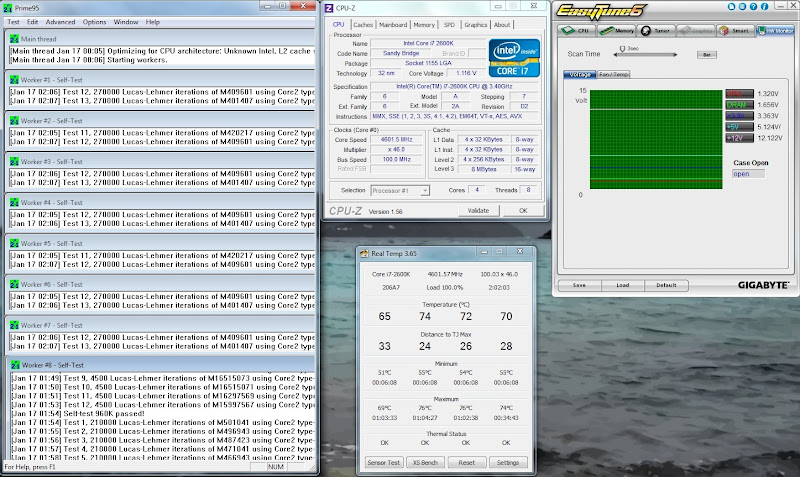Click the CPU-Z purple Z title icon

(329, 8)
